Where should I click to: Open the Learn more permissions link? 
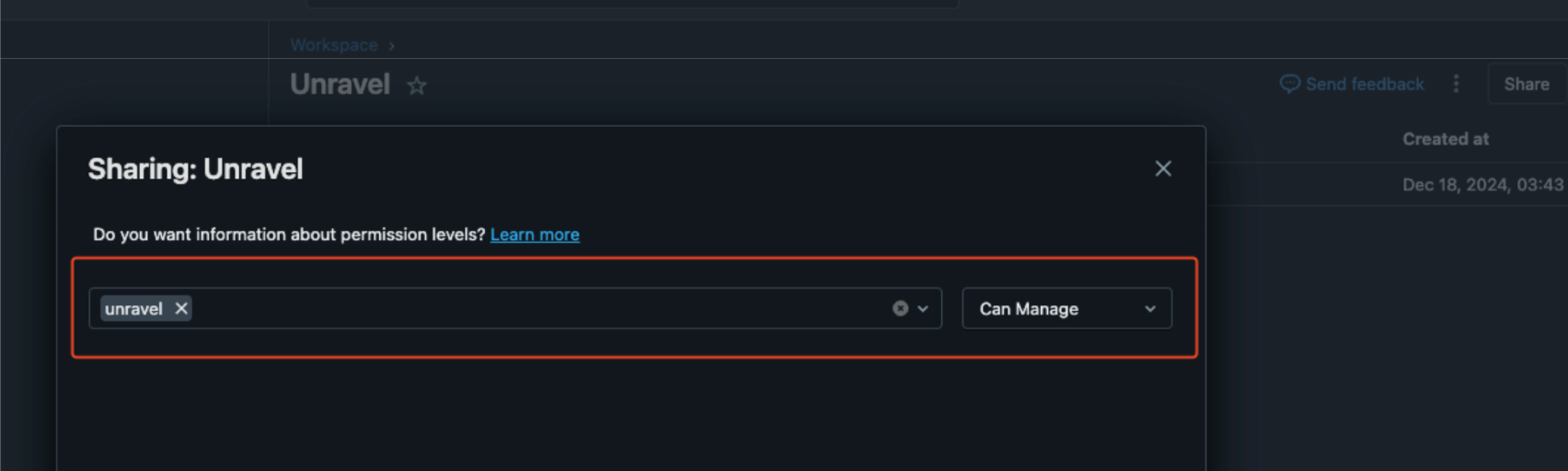[535, 235]
